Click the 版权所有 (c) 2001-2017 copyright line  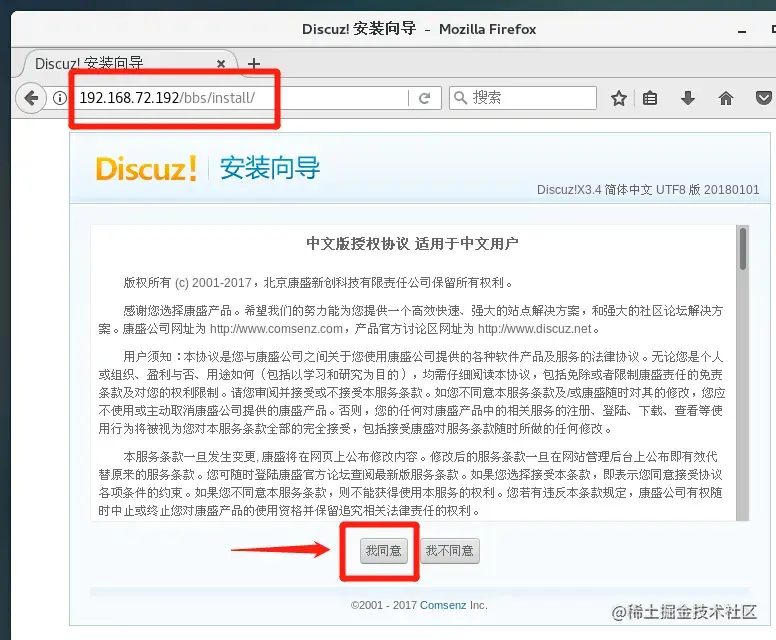click(318, 283)
